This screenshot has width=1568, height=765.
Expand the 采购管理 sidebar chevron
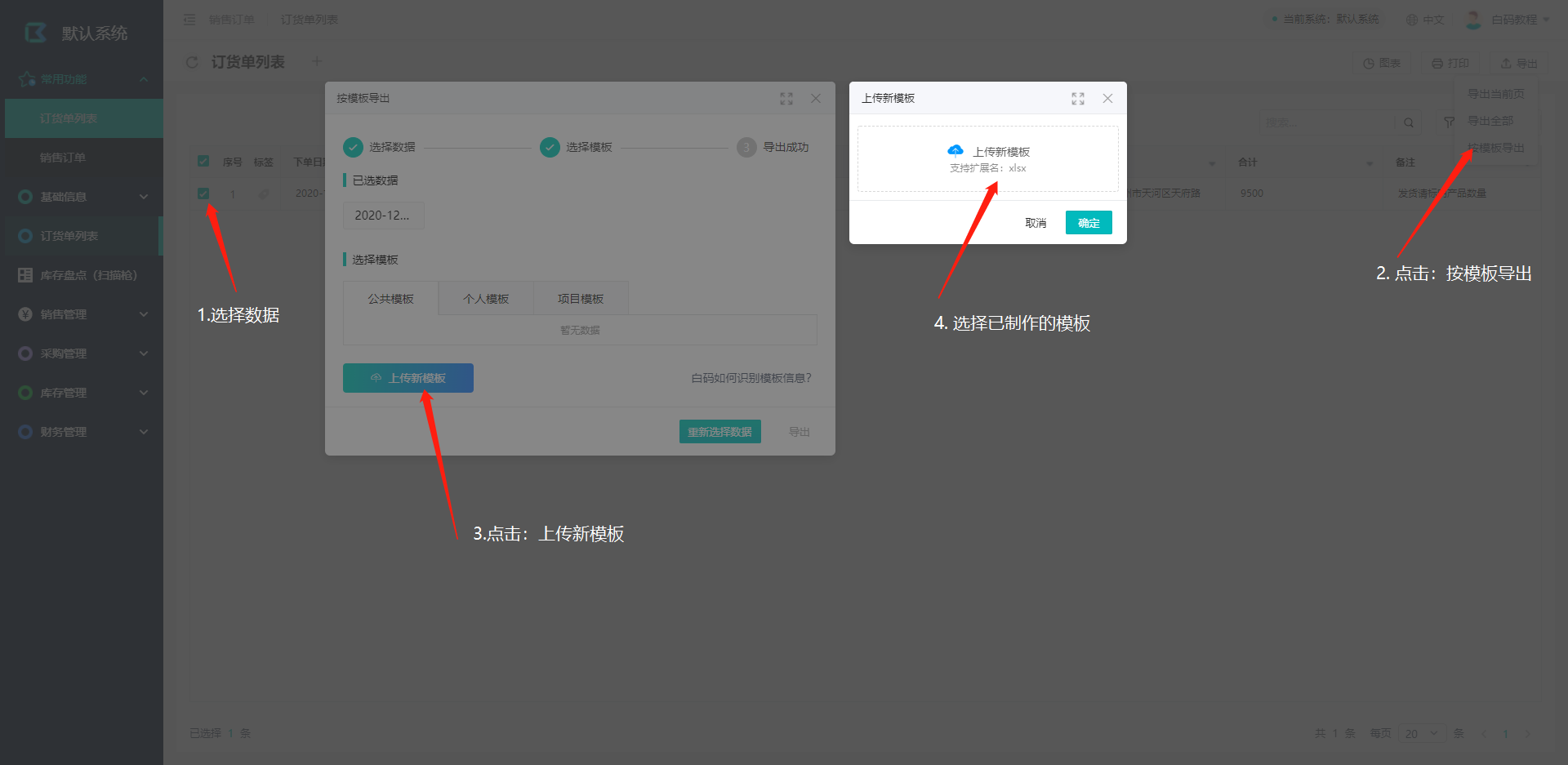click(144, 354)
